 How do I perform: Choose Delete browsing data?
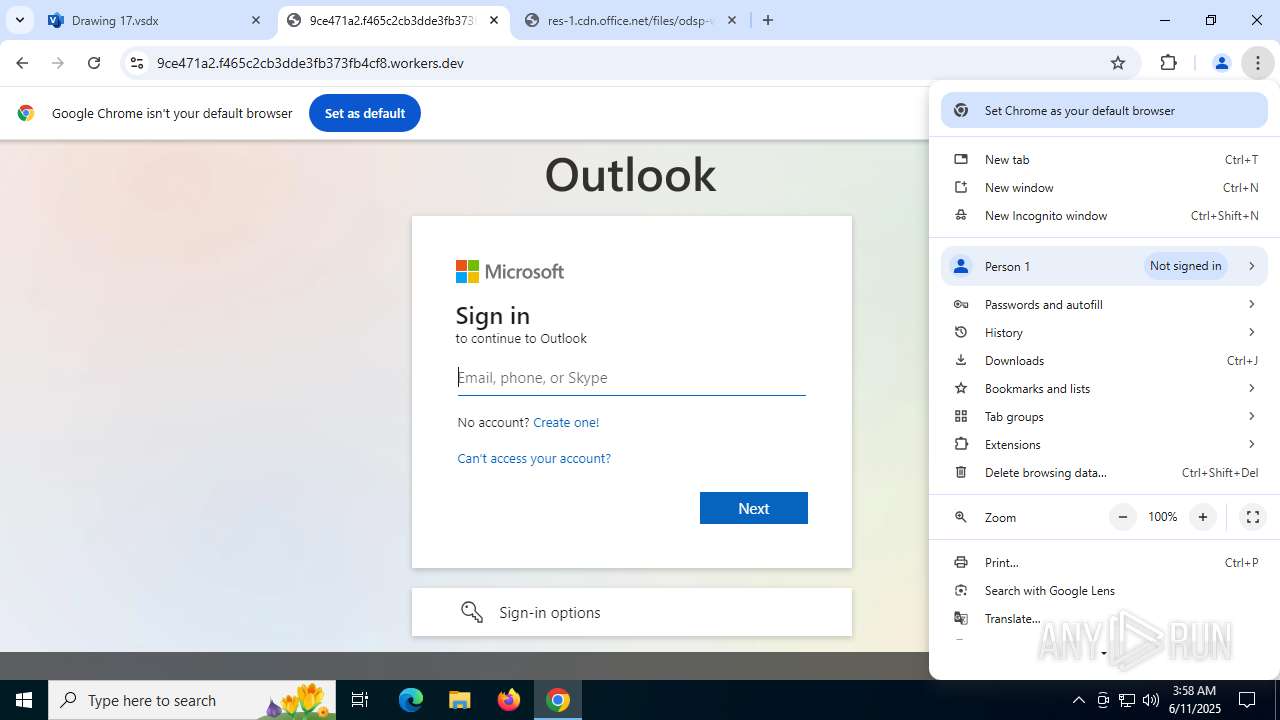click(1104, 473)
